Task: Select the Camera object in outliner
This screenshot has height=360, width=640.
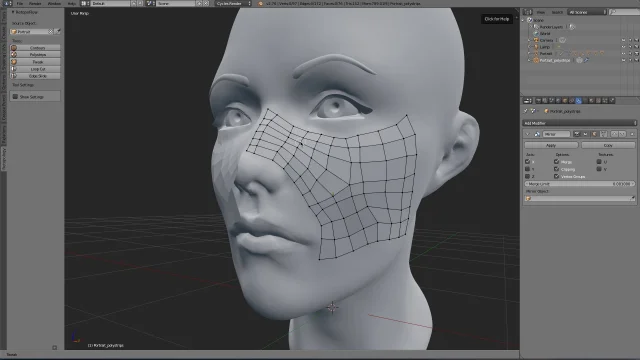Action: [546, 40]
